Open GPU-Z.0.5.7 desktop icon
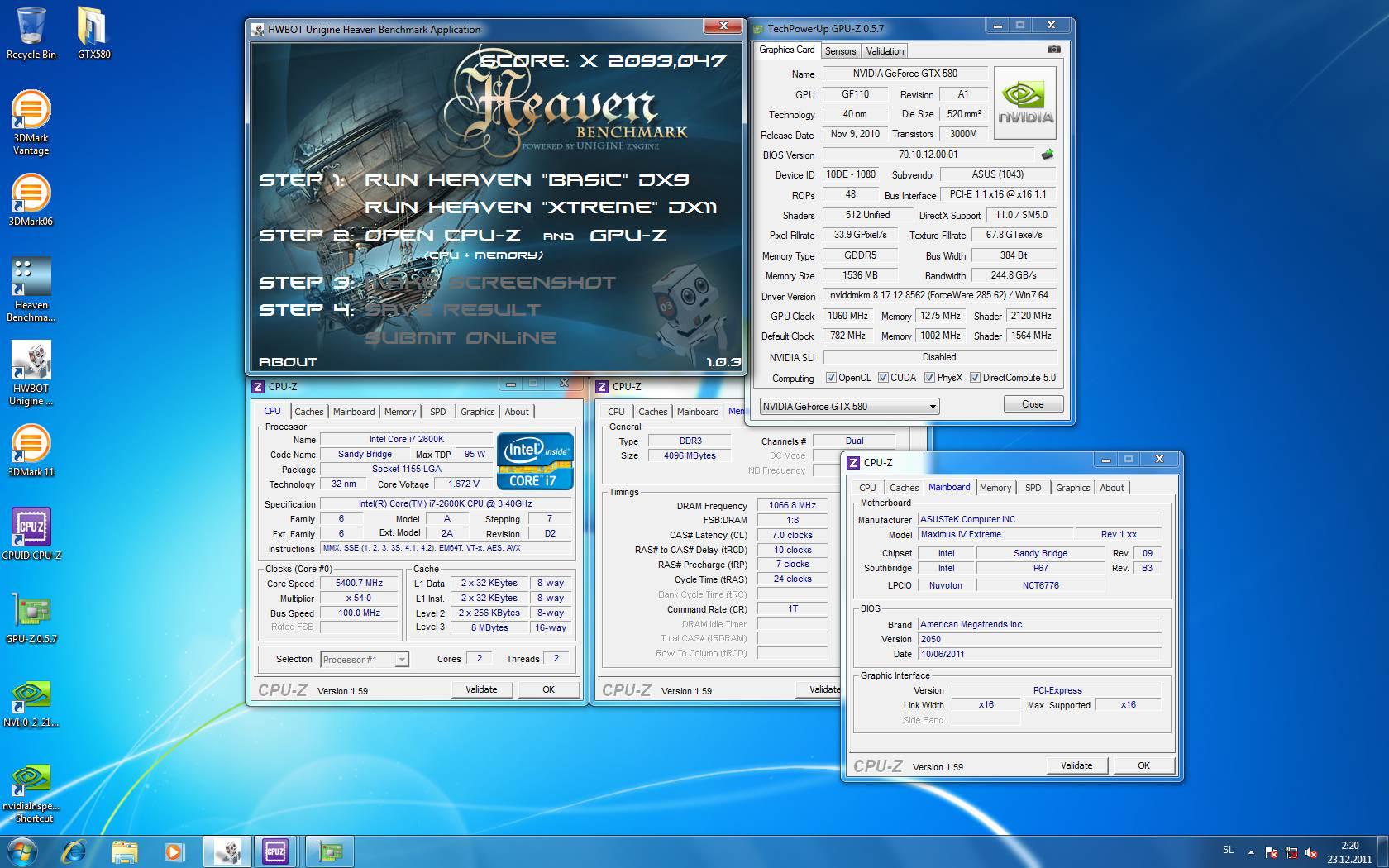This screenshot has height=868, width=1389. tap(31, 617)
